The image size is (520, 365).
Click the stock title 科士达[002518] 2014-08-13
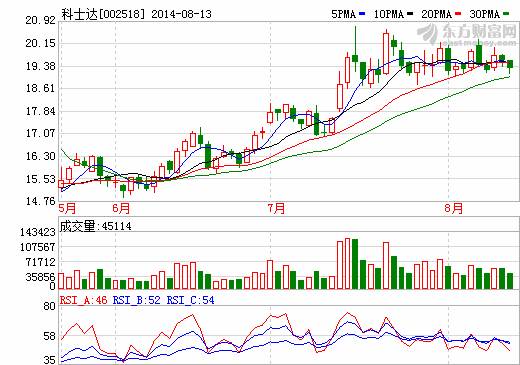(x=136, y=14)
